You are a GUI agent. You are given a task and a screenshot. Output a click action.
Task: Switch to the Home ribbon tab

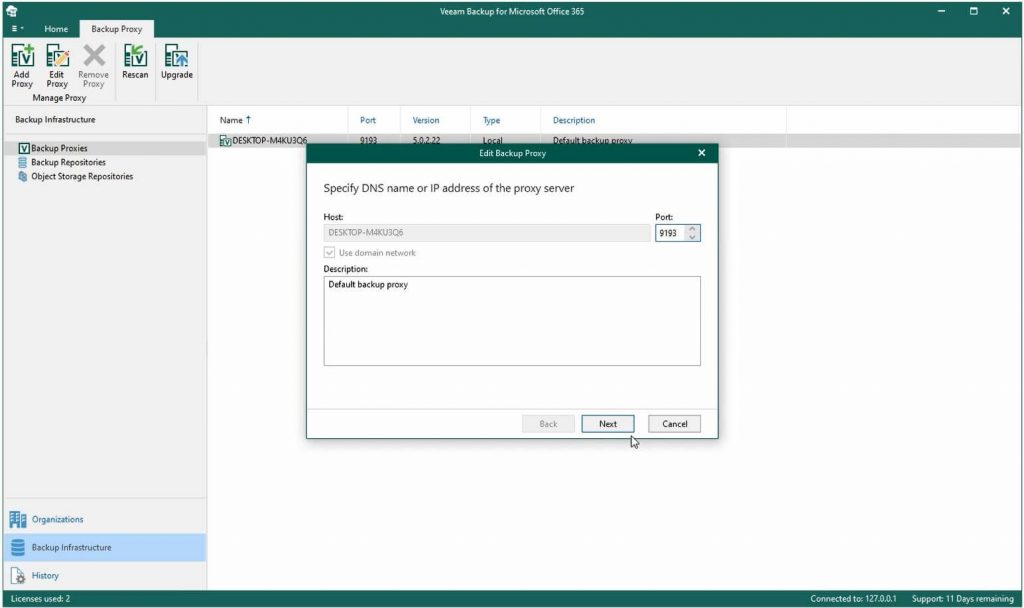tap(56, 29)
